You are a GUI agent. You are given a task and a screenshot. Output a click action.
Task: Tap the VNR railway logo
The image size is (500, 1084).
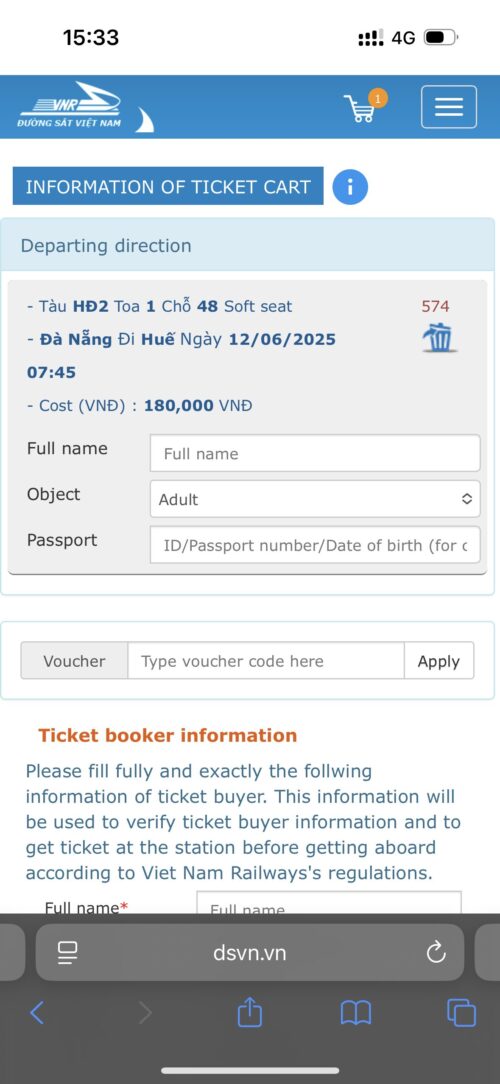pyautogui.click(x=85, y=107)
